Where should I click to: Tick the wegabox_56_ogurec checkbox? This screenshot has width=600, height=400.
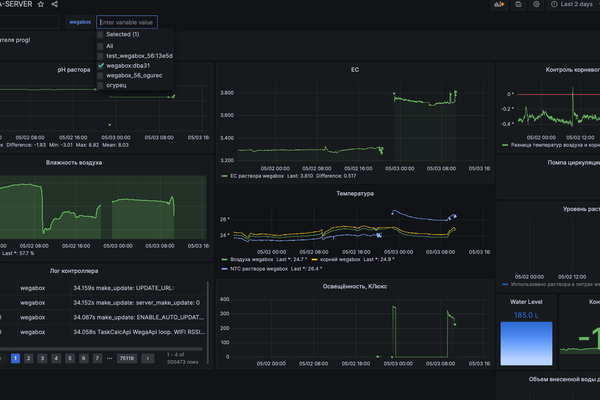pyautogui.click(x=101, y=76)
